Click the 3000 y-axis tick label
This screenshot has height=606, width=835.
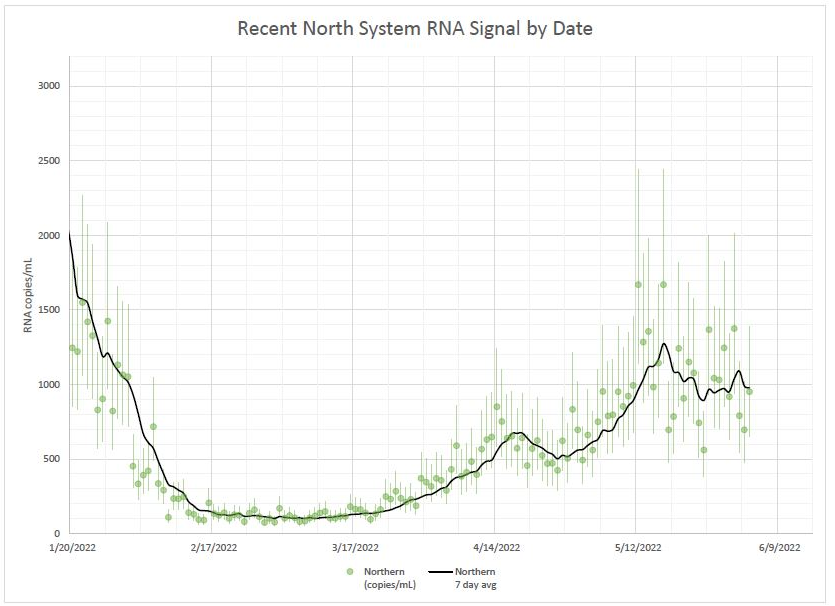[x=48, y=86]
